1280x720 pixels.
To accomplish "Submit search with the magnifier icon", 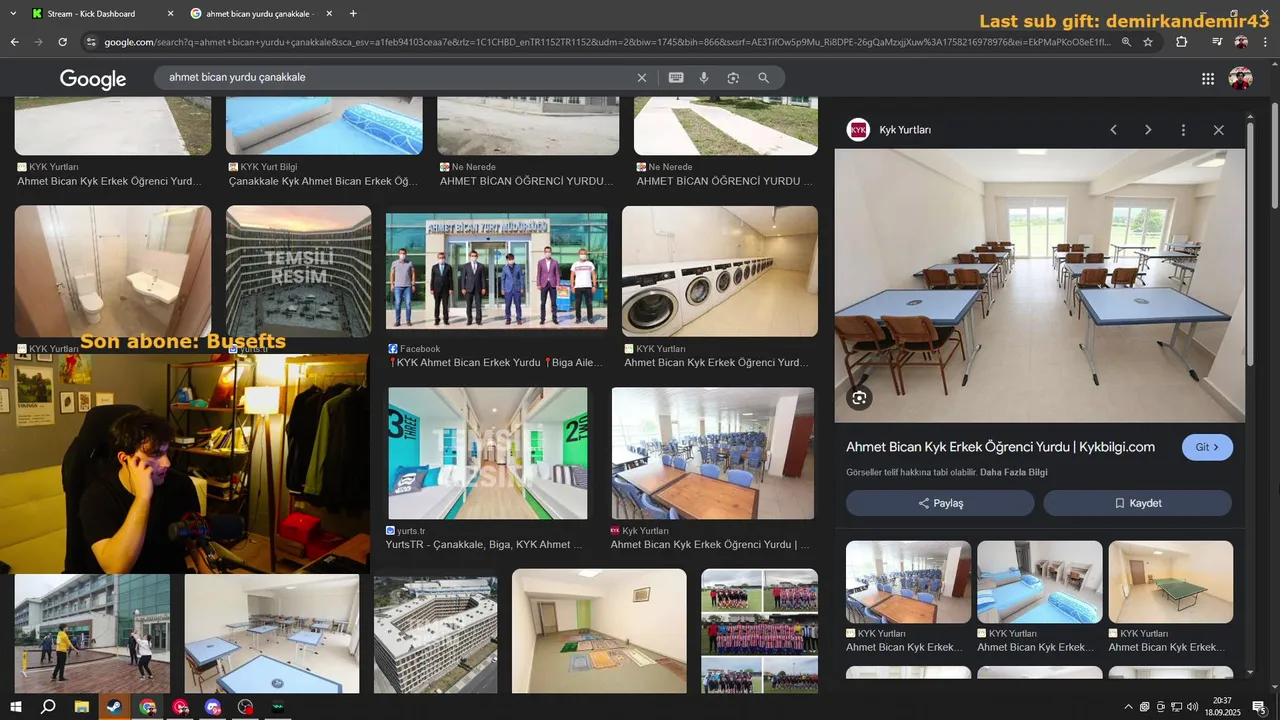I will 763,78.
